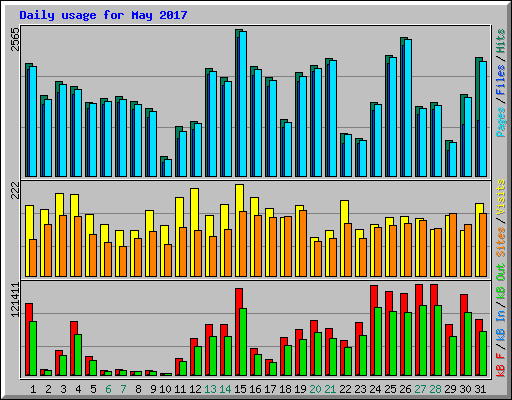
Task: Click day label "11" on the x-axis
Action: pos(180,389)
